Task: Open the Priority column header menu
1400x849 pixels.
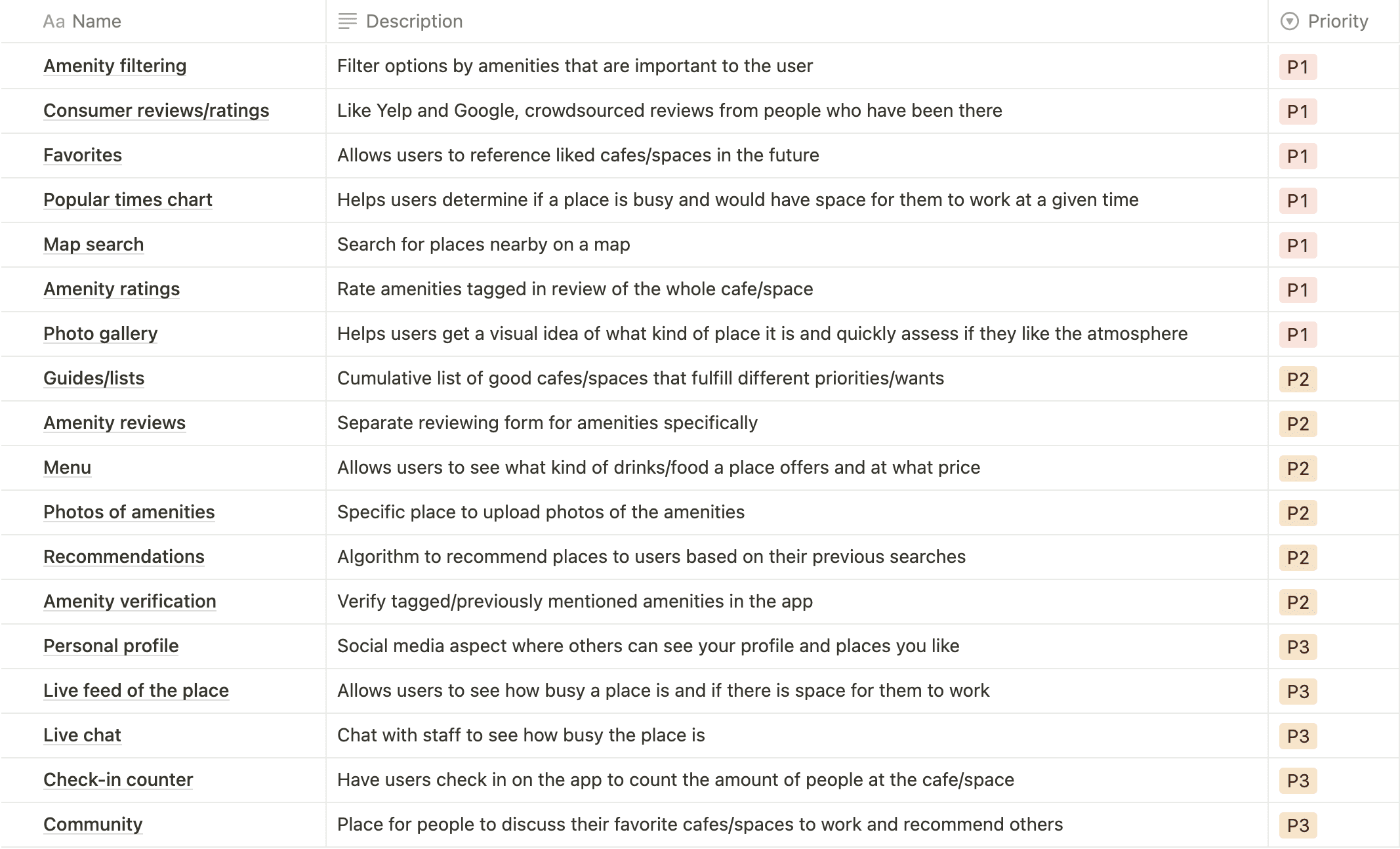Action: point(1333,22)
